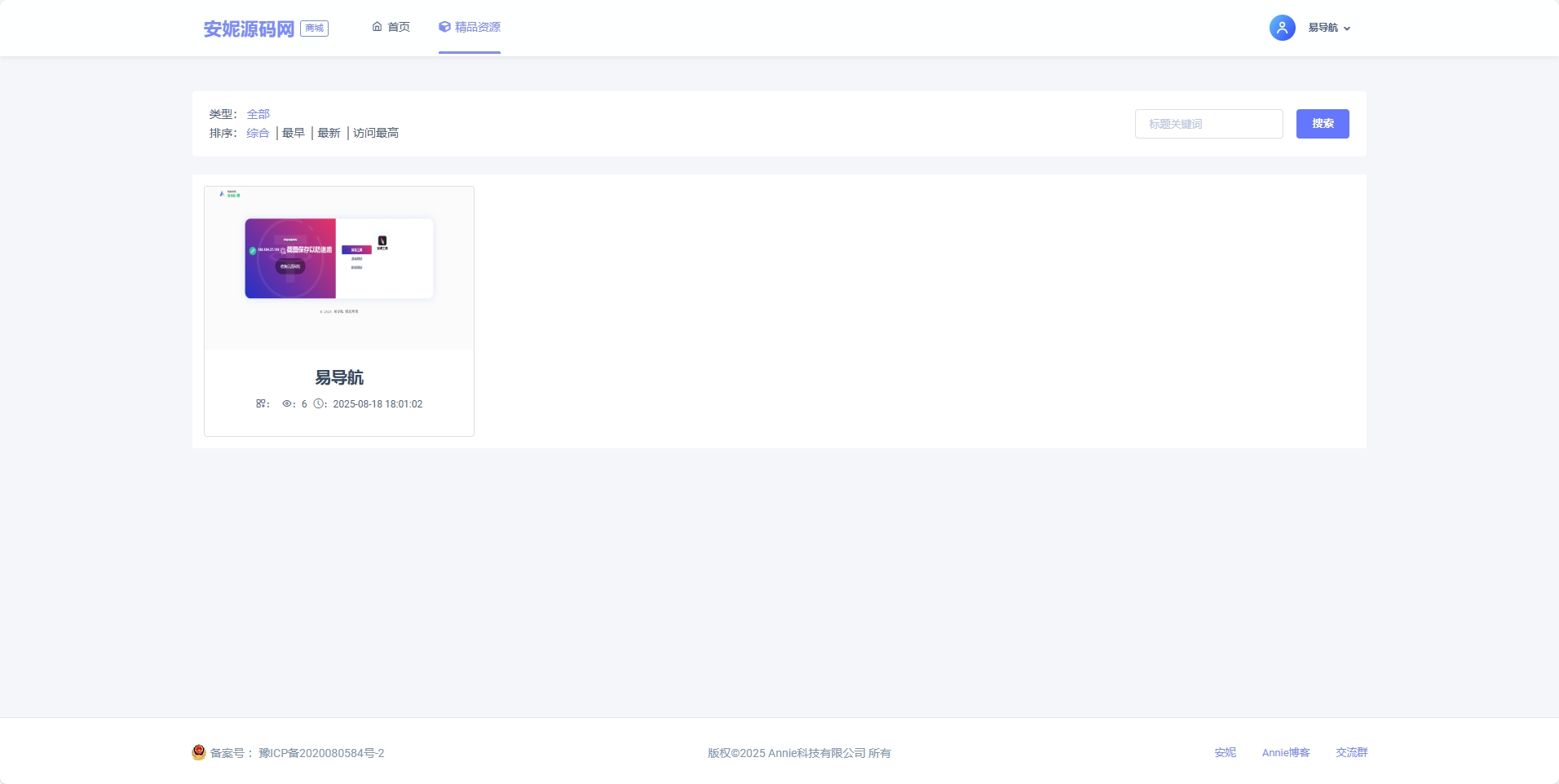1559x784 pixels.
Task: Open the 易导航 resource preview thumbnail
Action: pos(339,268)
